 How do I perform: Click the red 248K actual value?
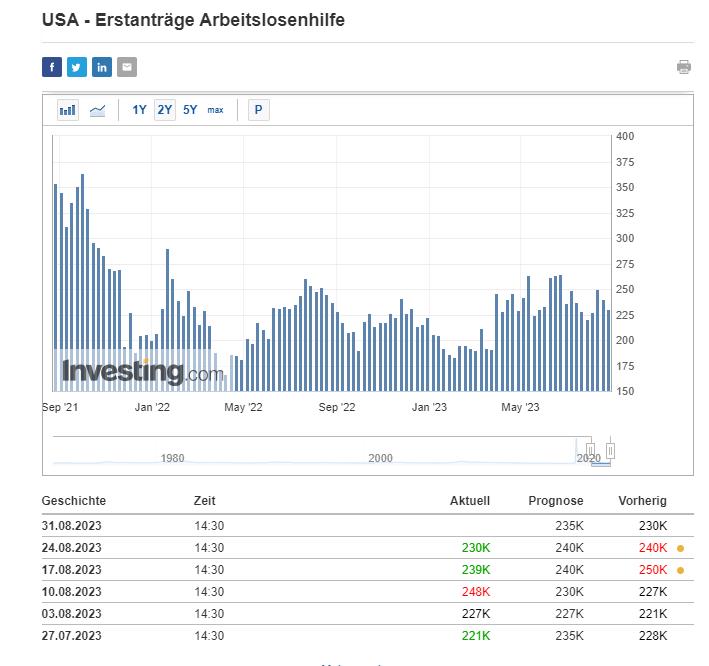click(476, 591)
